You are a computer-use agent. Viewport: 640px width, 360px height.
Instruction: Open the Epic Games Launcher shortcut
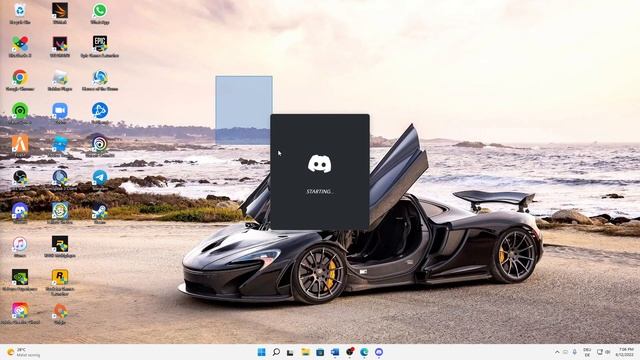click(x=100, y=46)
